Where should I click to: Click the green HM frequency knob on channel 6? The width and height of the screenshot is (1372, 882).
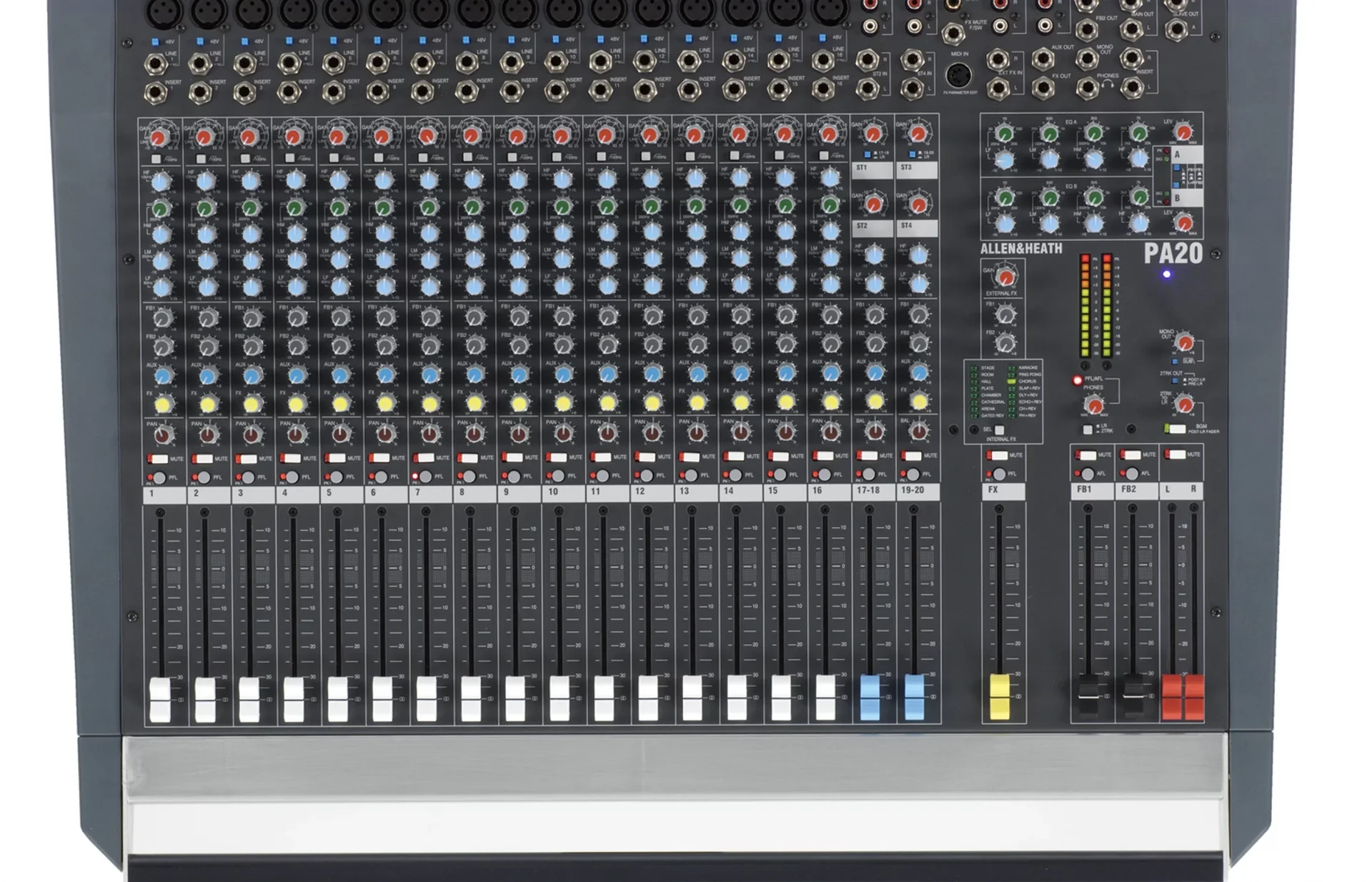coord(383,208)
